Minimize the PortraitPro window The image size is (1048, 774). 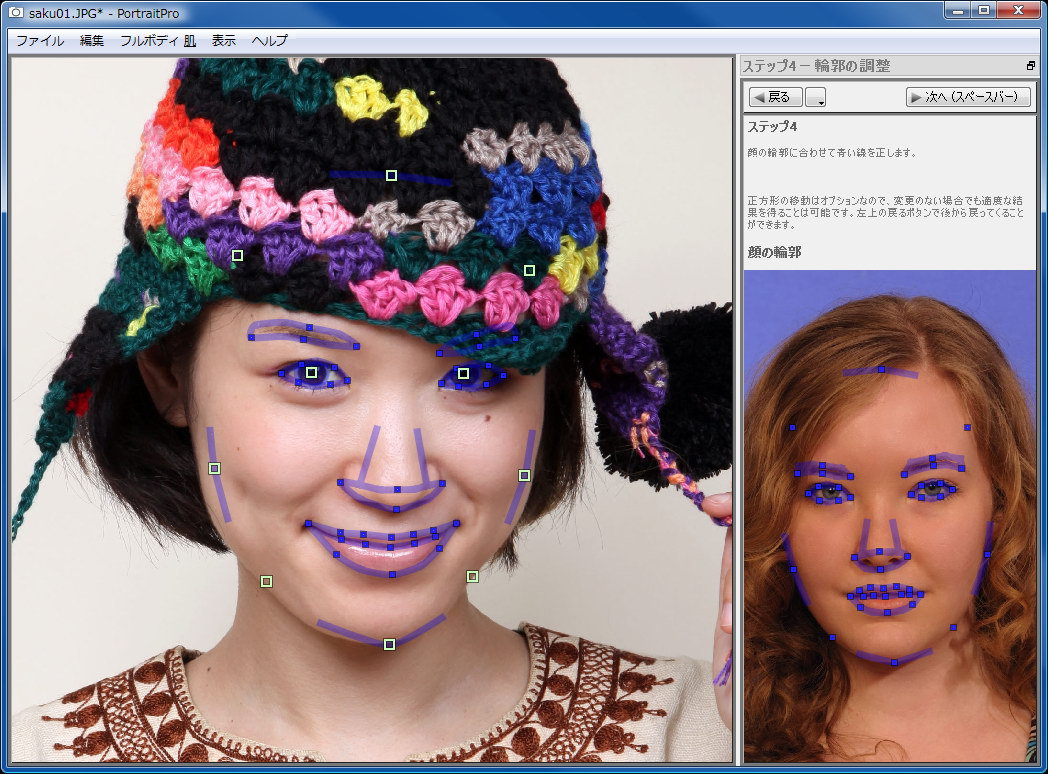point(958,10)
